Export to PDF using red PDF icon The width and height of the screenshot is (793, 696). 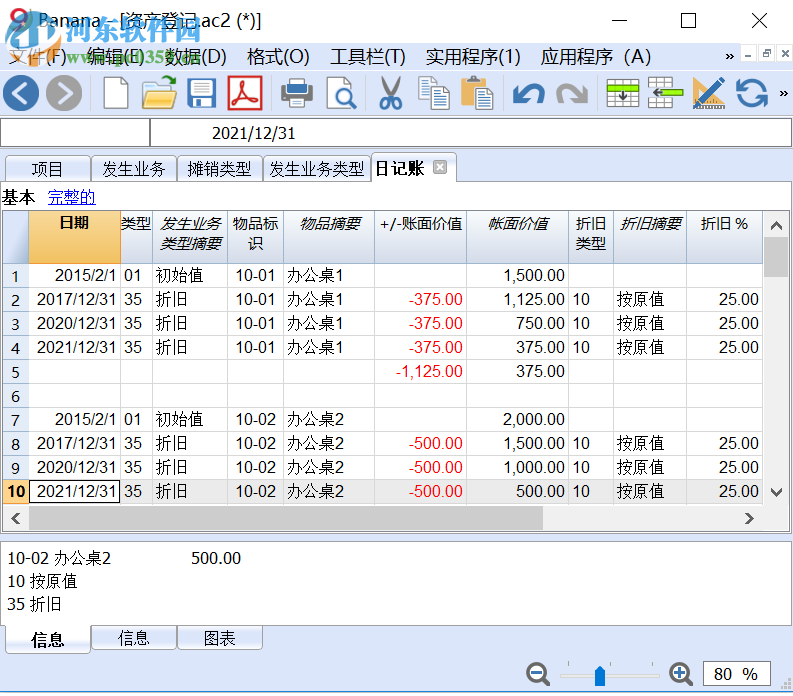pyautogui.click(x=245, y=93)
